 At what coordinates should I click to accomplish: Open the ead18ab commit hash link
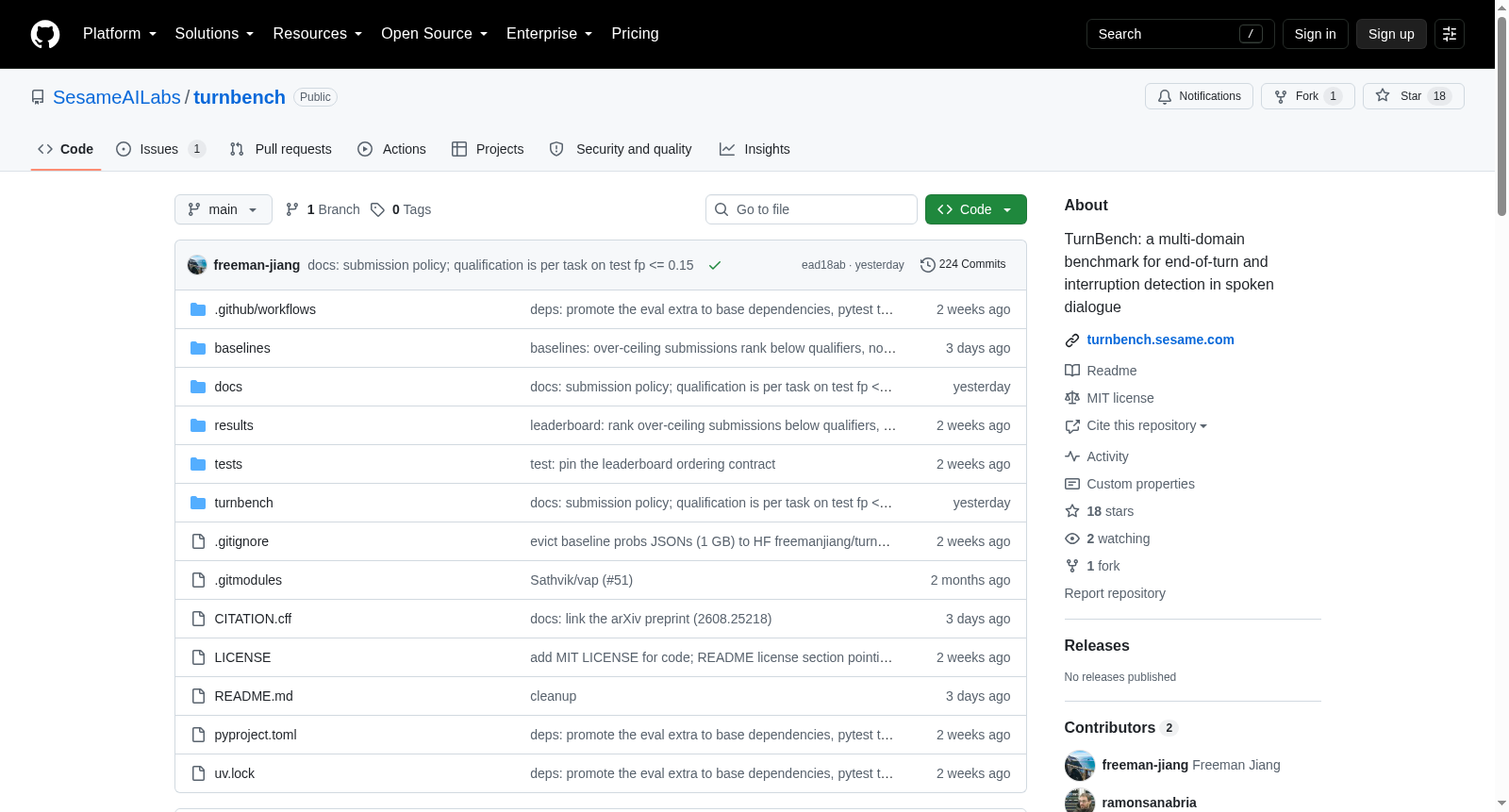click(x=823, y=265)
